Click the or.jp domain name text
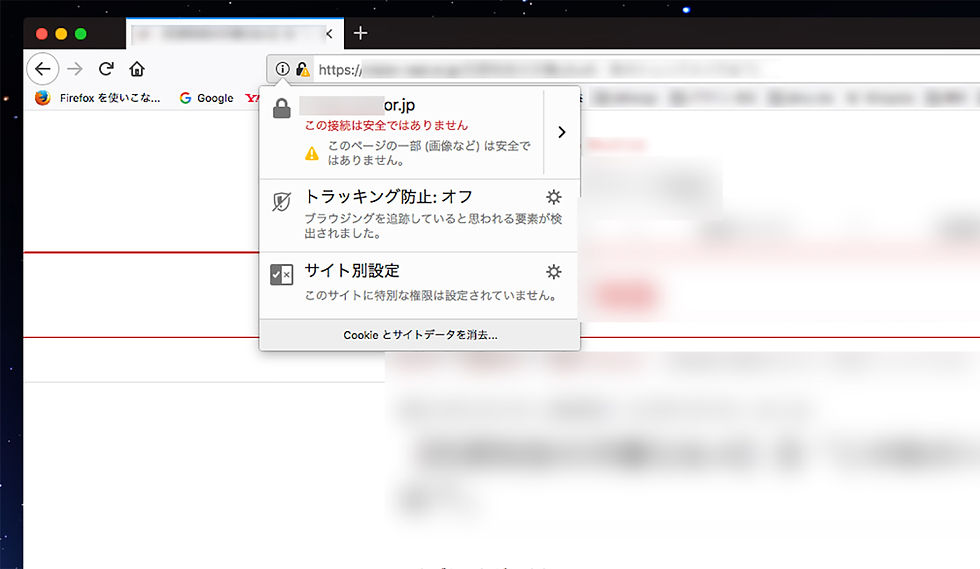Viewport: 980px width, 569px height. coord(399,105)
